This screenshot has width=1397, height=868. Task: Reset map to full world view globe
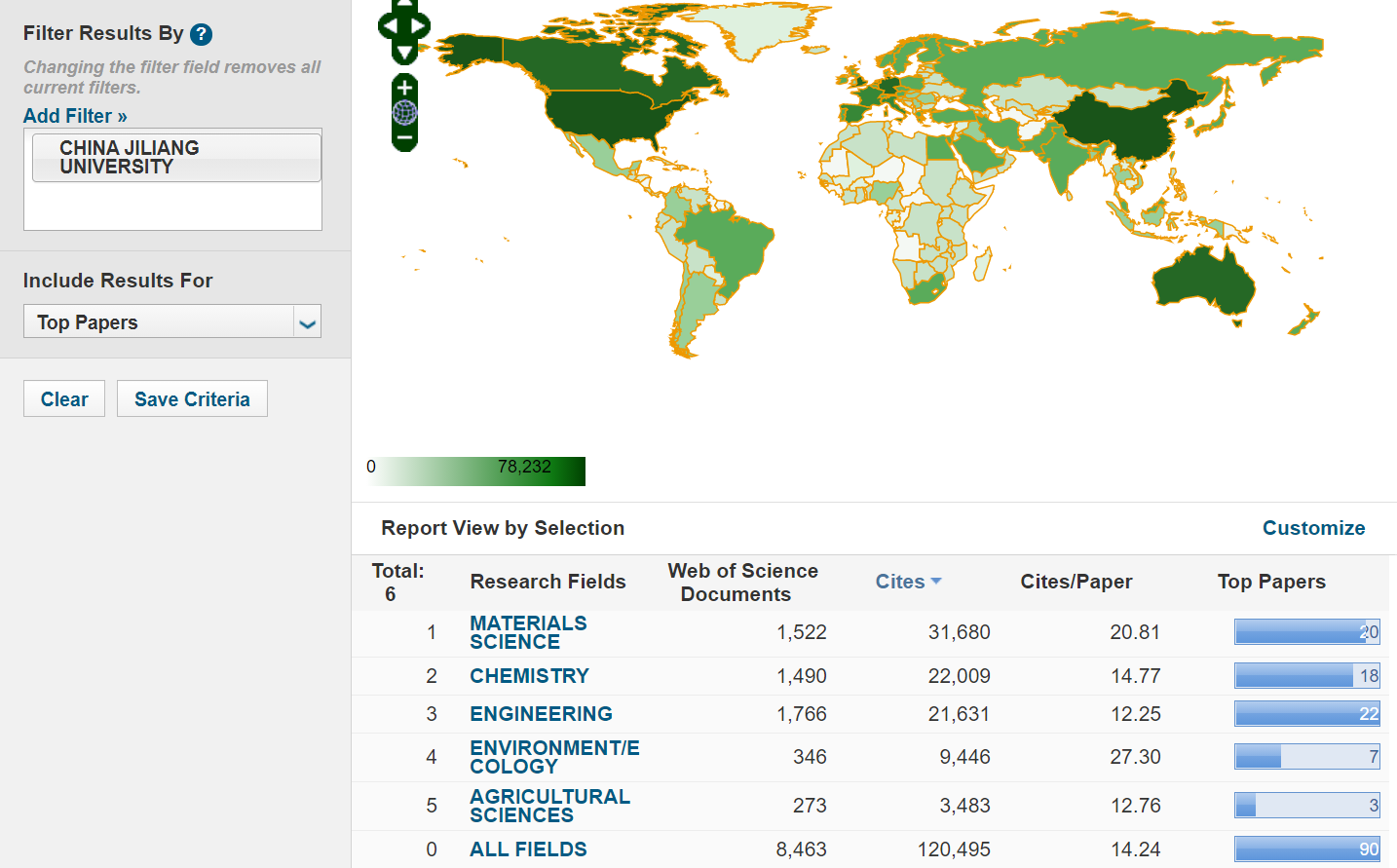point(404,113)
